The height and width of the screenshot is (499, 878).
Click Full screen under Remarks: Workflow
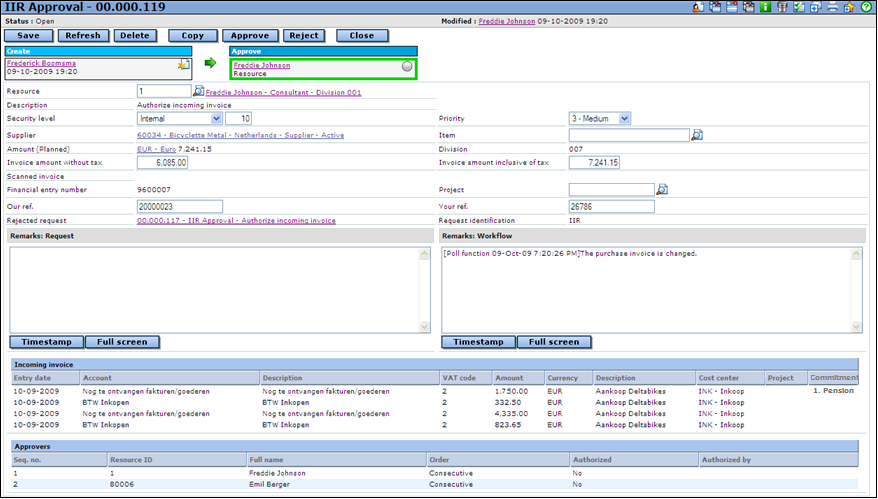[x=554, y=342]
